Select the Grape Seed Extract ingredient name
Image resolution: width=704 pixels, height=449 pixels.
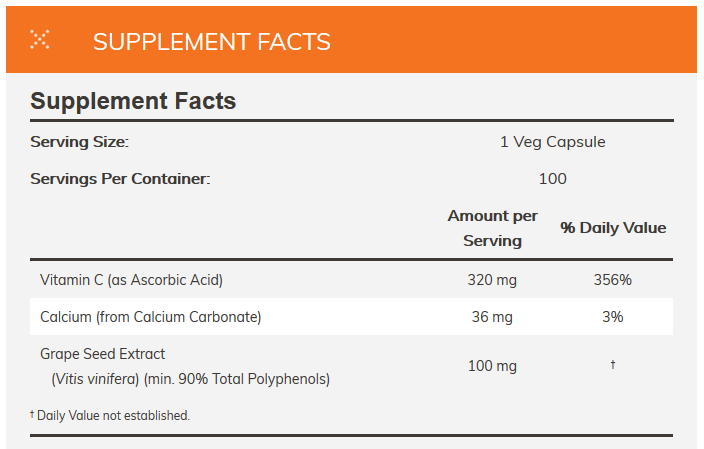pos(103,354)
